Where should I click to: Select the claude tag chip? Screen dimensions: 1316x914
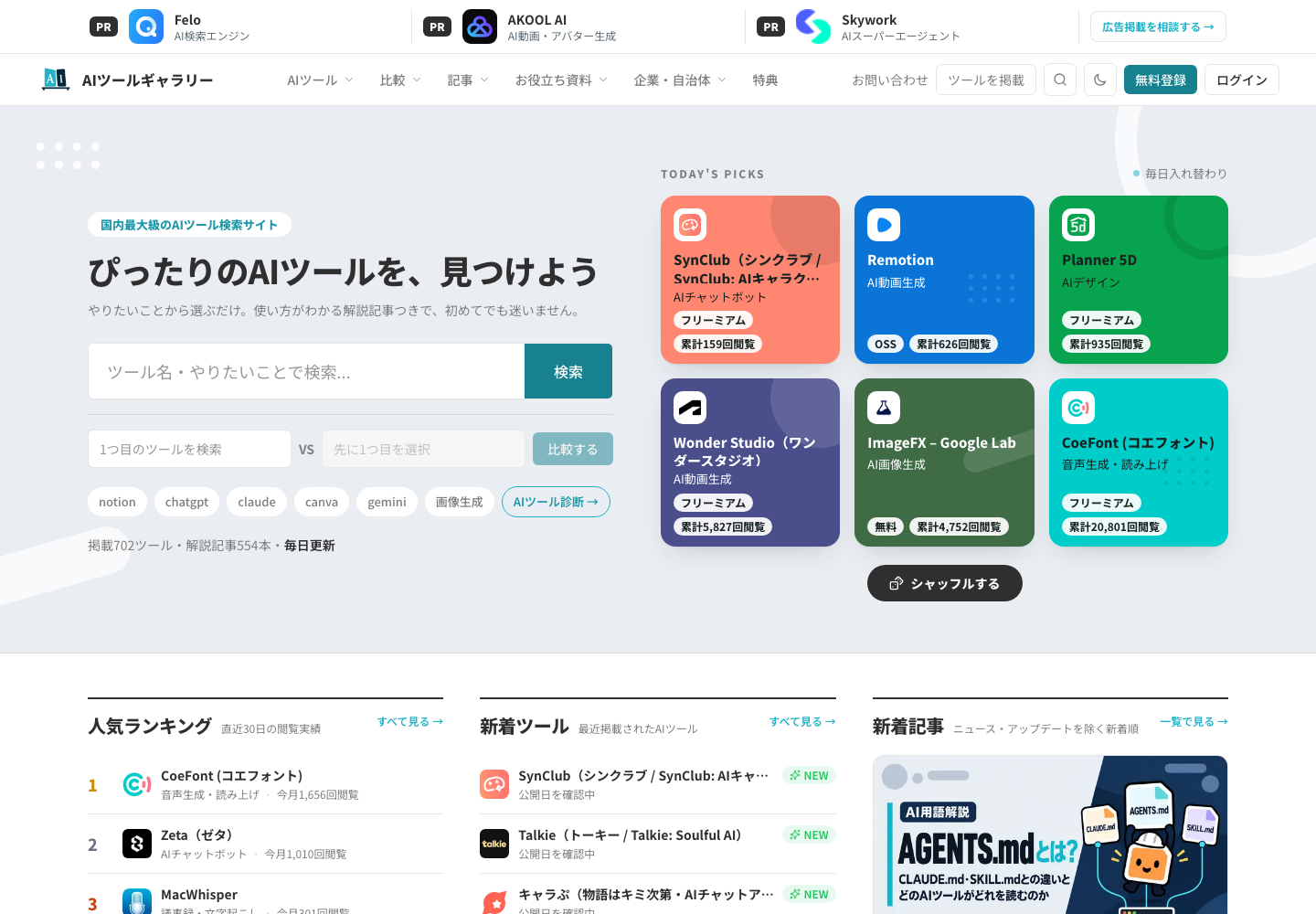pos(257,502)
